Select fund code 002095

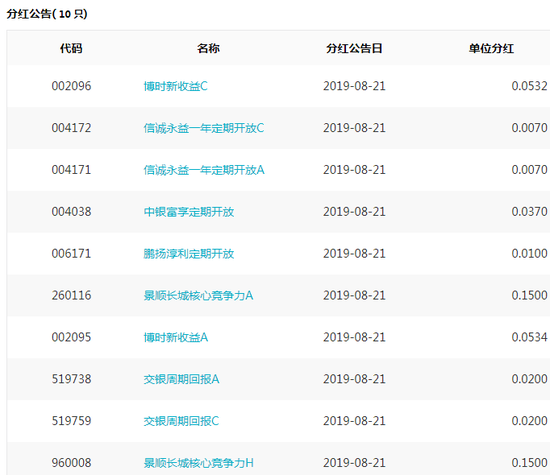(71, 337)
